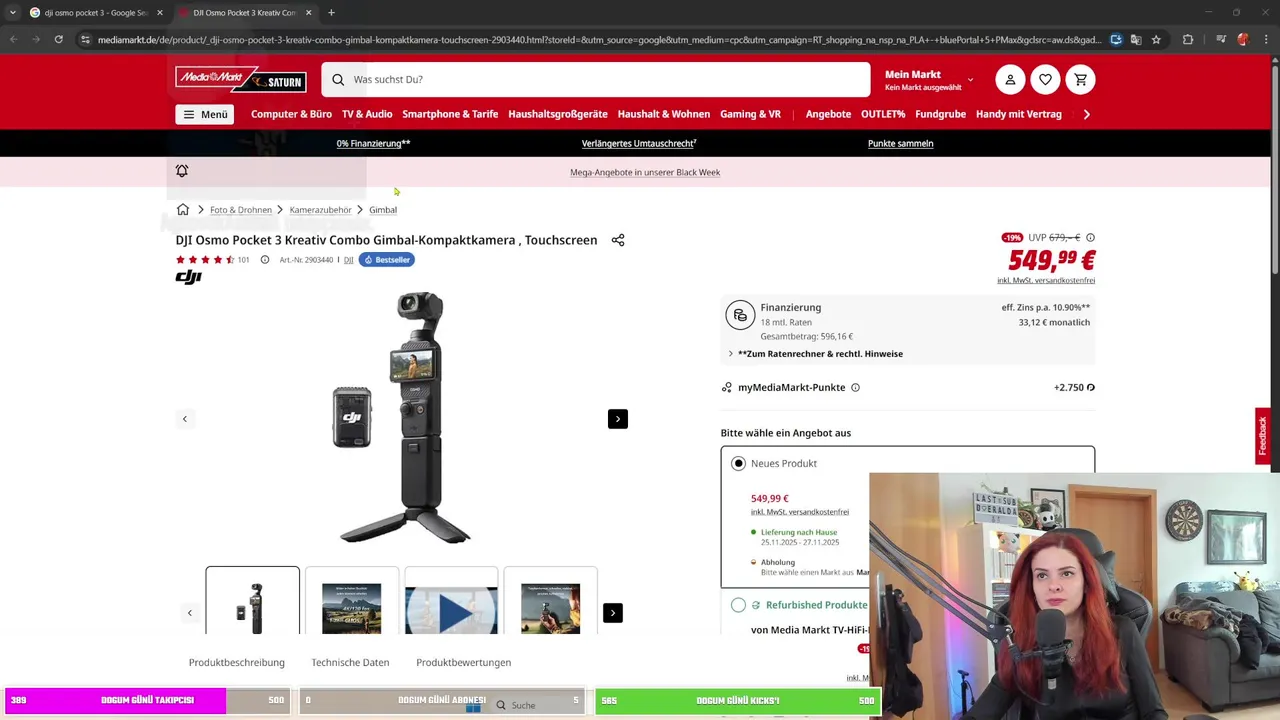Open Haushalt & Wohnen category
This screenshot has height=720, width=1280.
[664, 114]
